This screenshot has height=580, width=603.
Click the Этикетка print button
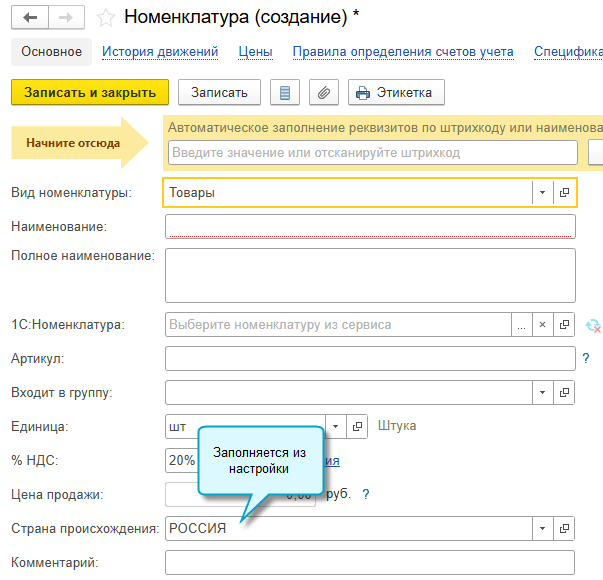click(x=396, y=93)
